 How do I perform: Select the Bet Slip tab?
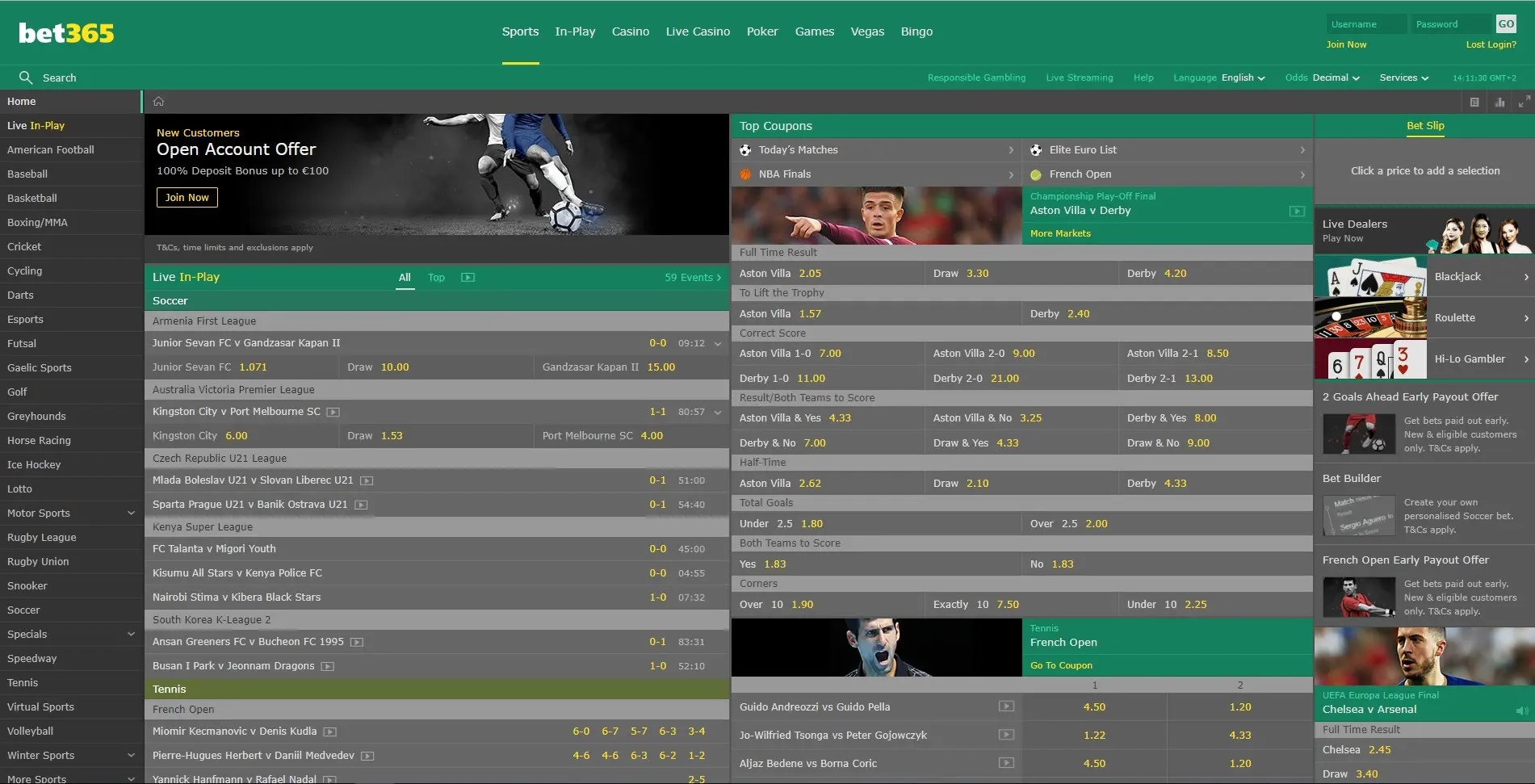click(1425, 126)
